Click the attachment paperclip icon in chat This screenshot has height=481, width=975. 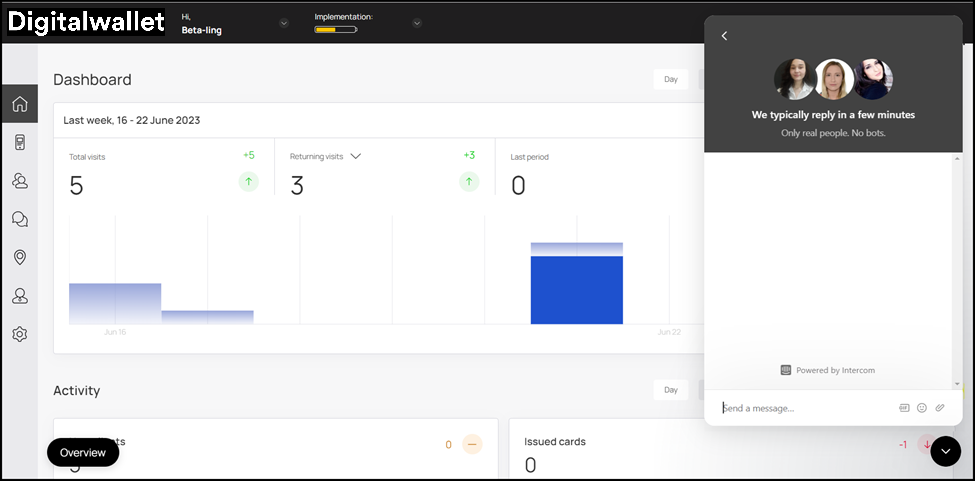pyautogui.click(x=940, y=408)
